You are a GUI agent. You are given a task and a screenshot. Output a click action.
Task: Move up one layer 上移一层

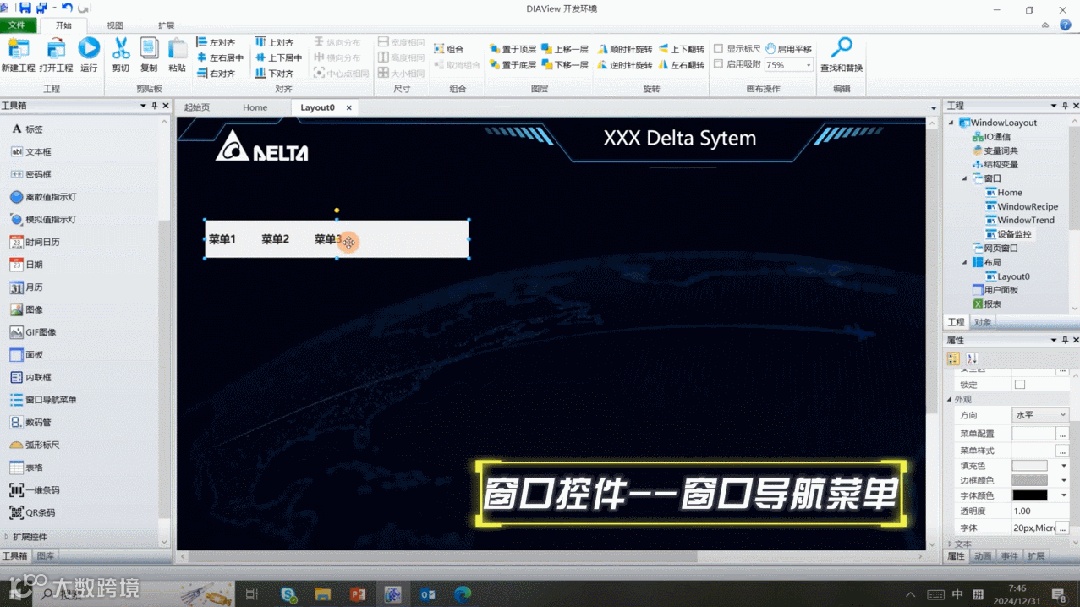tap(565, 49)
